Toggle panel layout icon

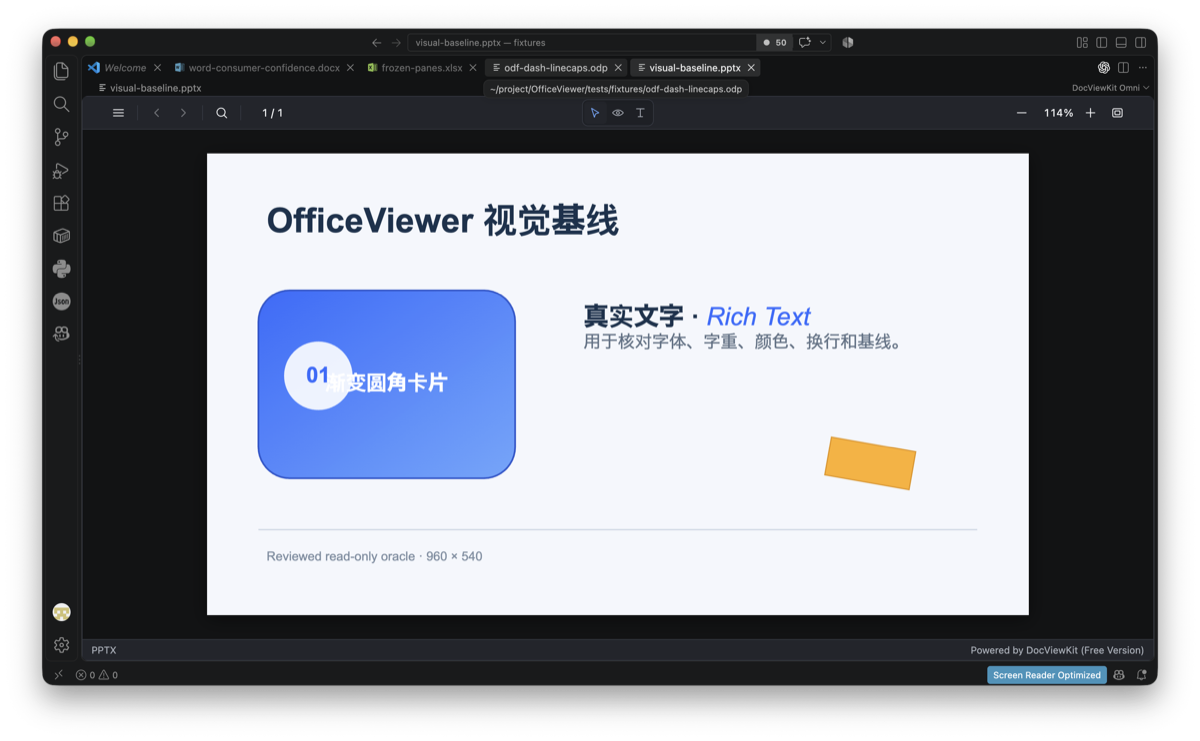pos(1121,43)
